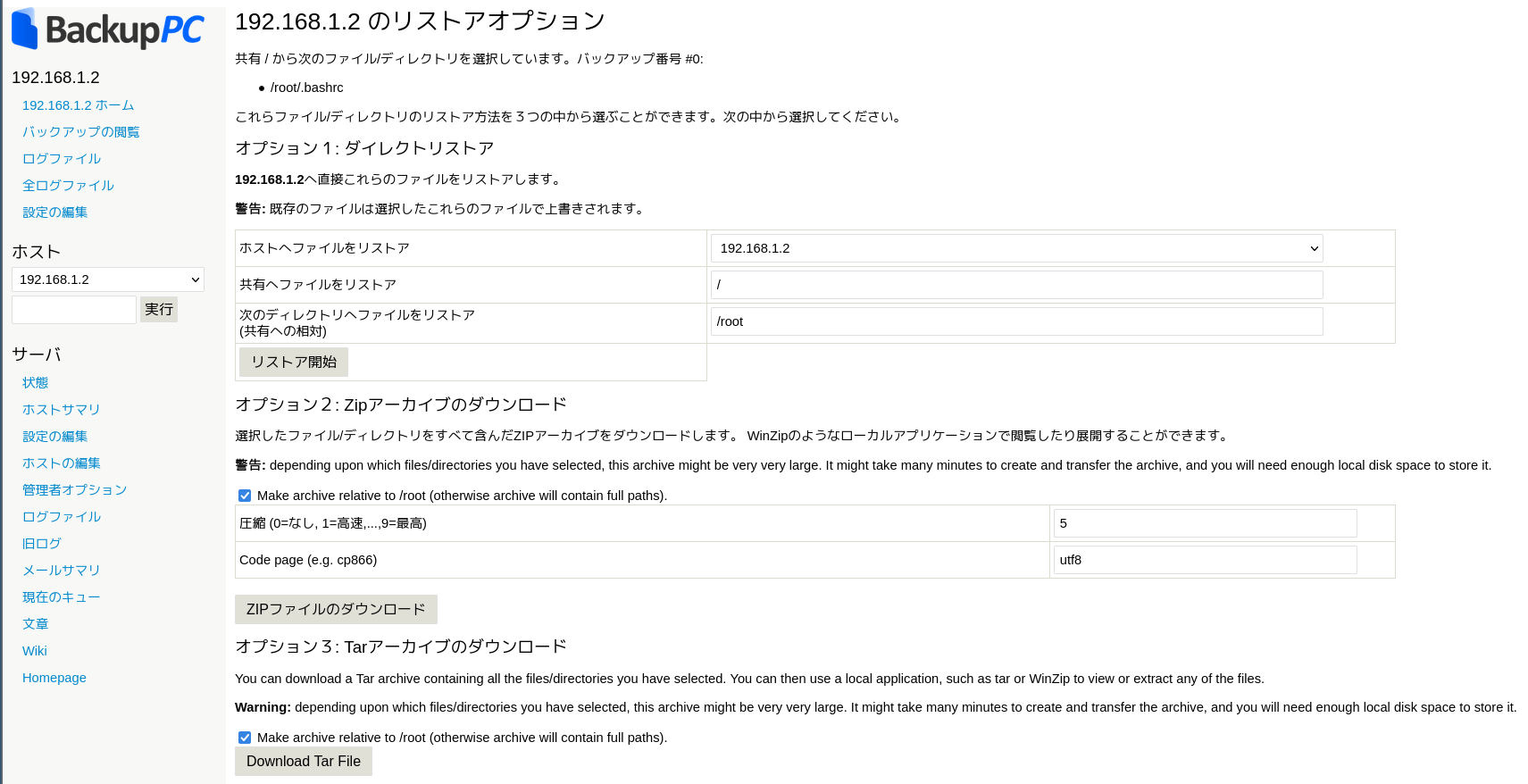Click the share name field containing /
Image resolution: width=1528 pixels, height=784 pixels.
click(x=1016, y=285)
